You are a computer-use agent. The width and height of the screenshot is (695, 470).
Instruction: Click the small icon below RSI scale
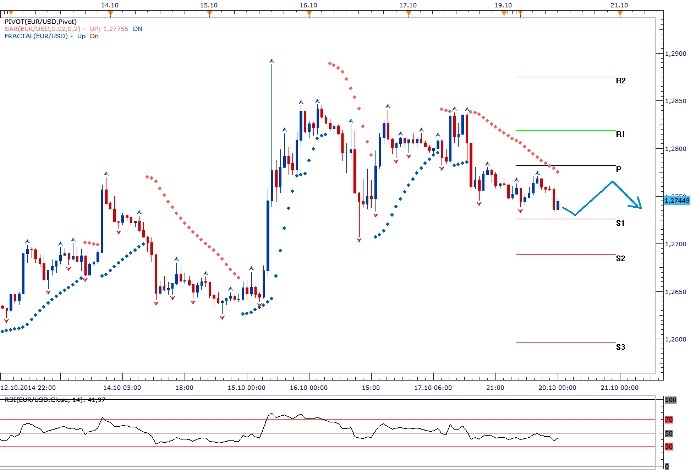tap(668, 464)
